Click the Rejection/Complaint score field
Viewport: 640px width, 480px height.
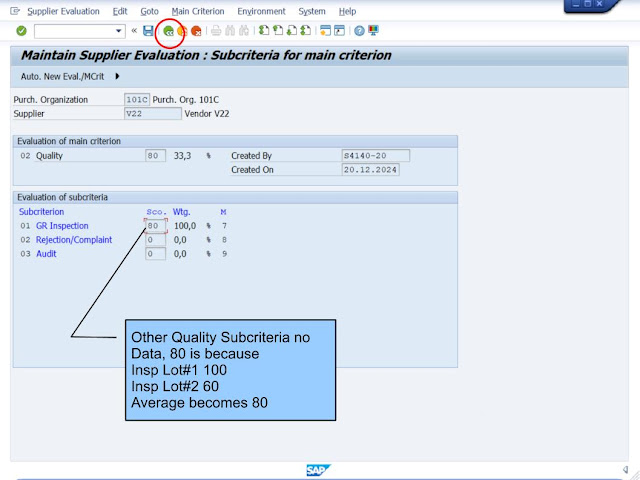point(156,240)
